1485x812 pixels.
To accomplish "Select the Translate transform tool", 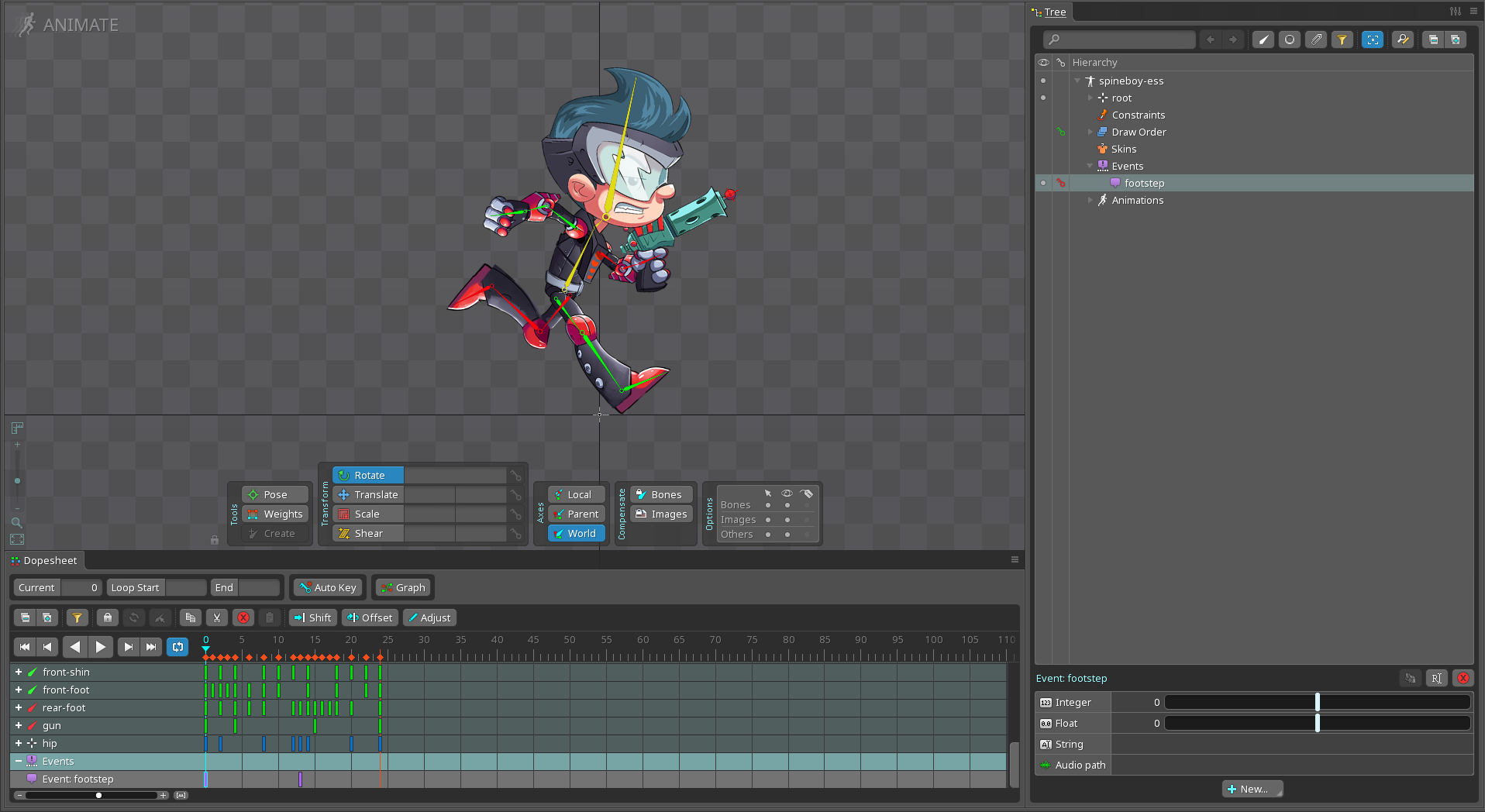I will (368, 494).
